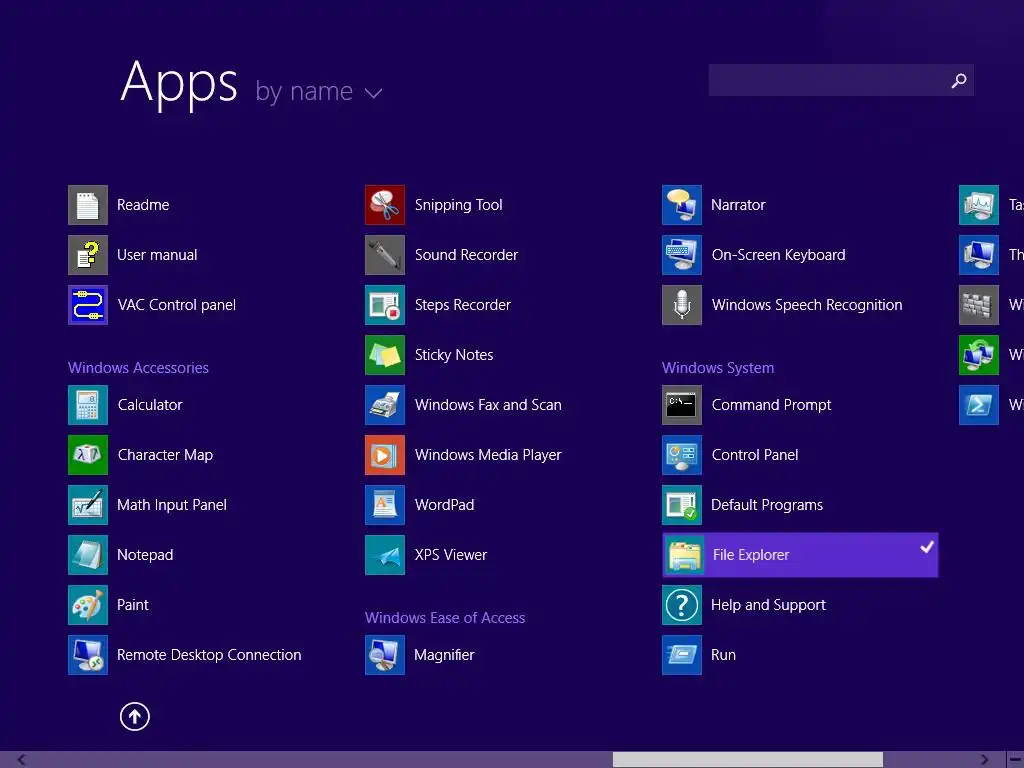1024x768 pixels.
Task: Launch Windows Speech Recognition icon
Action: click(682, 305)
